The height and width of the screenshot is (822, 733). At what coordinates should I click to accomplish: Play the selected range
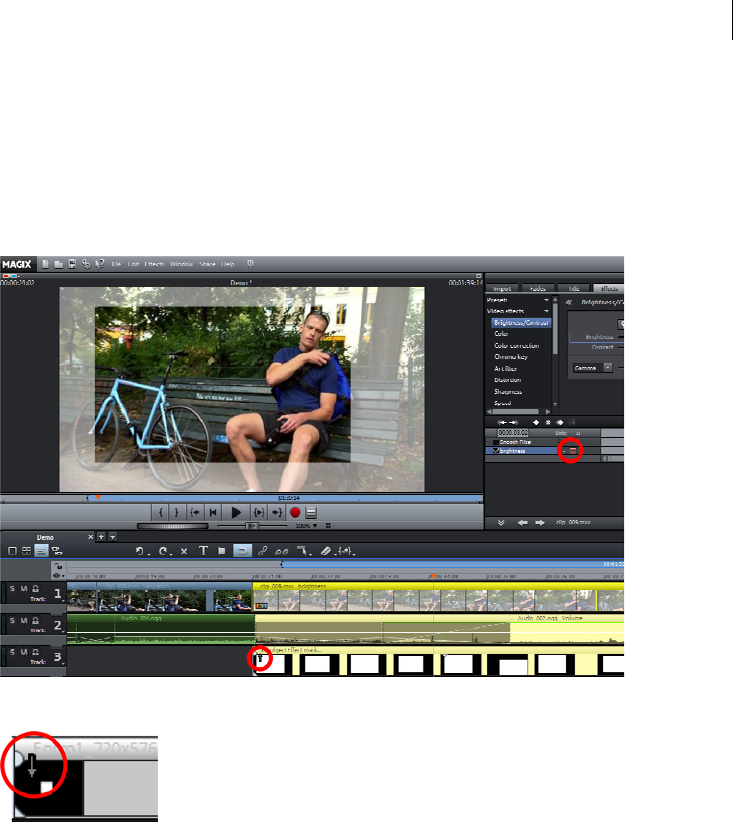tap(259, 513)
